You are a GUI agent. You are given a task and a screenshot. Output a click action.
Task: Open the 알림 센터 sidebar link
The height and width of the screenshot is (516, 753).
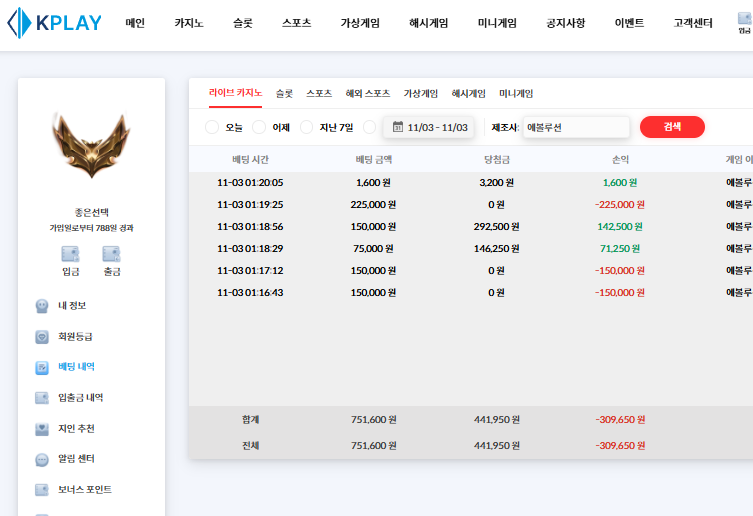coord(76,458)
